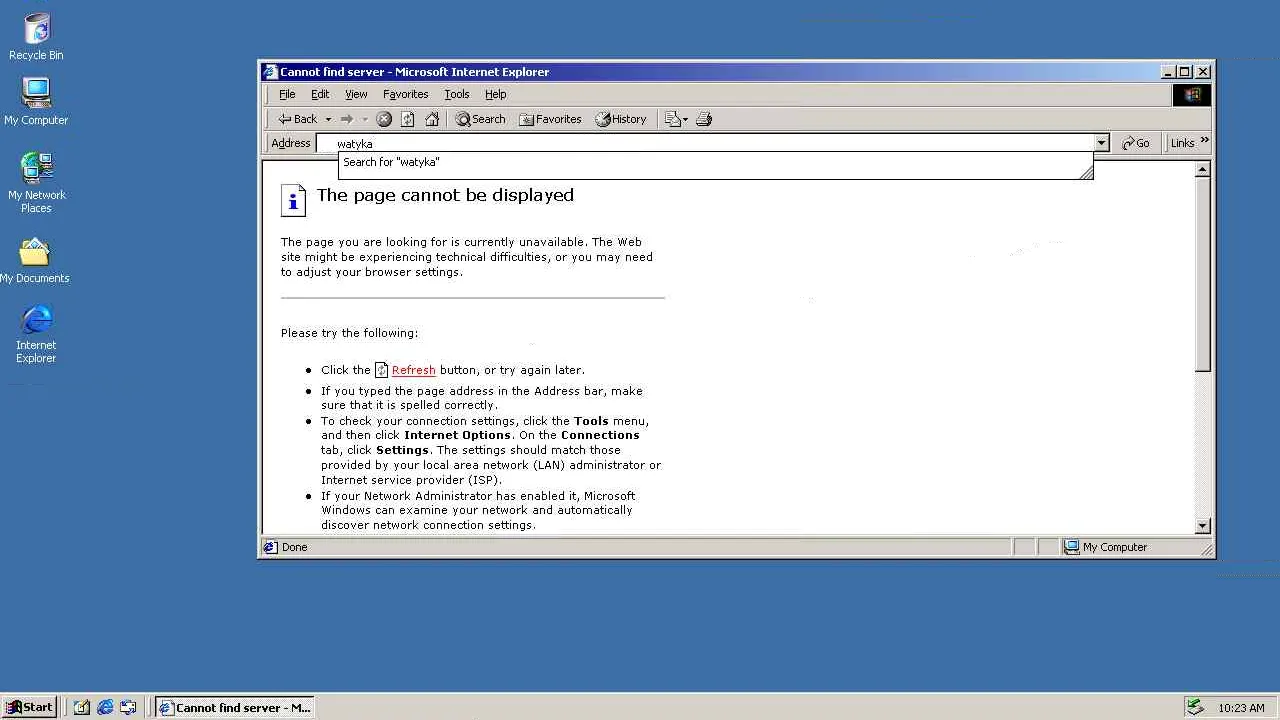Open the Favorites toolbar button

550,119
